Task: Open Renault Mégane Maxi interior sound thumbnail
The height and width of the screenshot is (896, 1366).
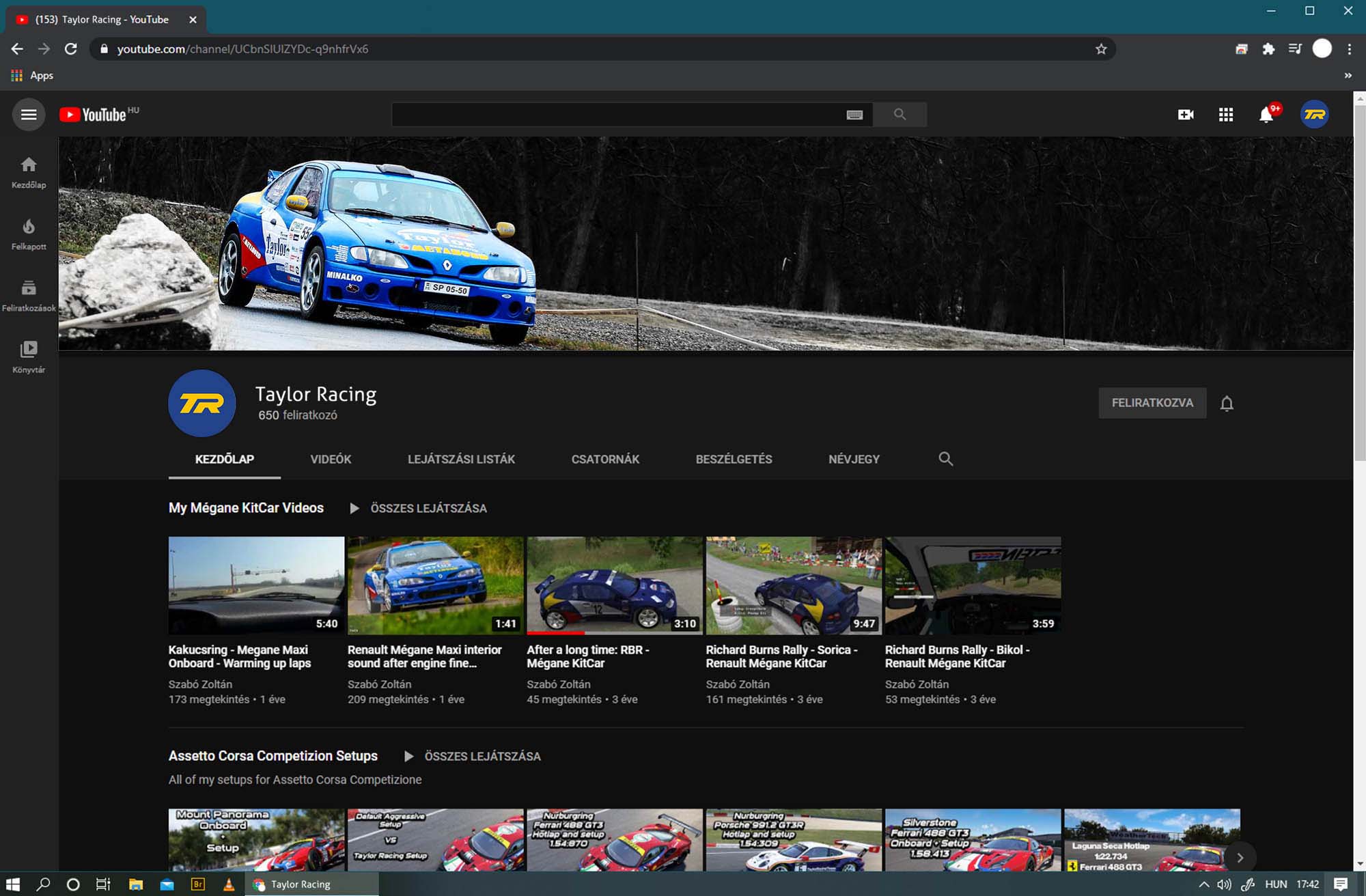Action: point(435,585)
